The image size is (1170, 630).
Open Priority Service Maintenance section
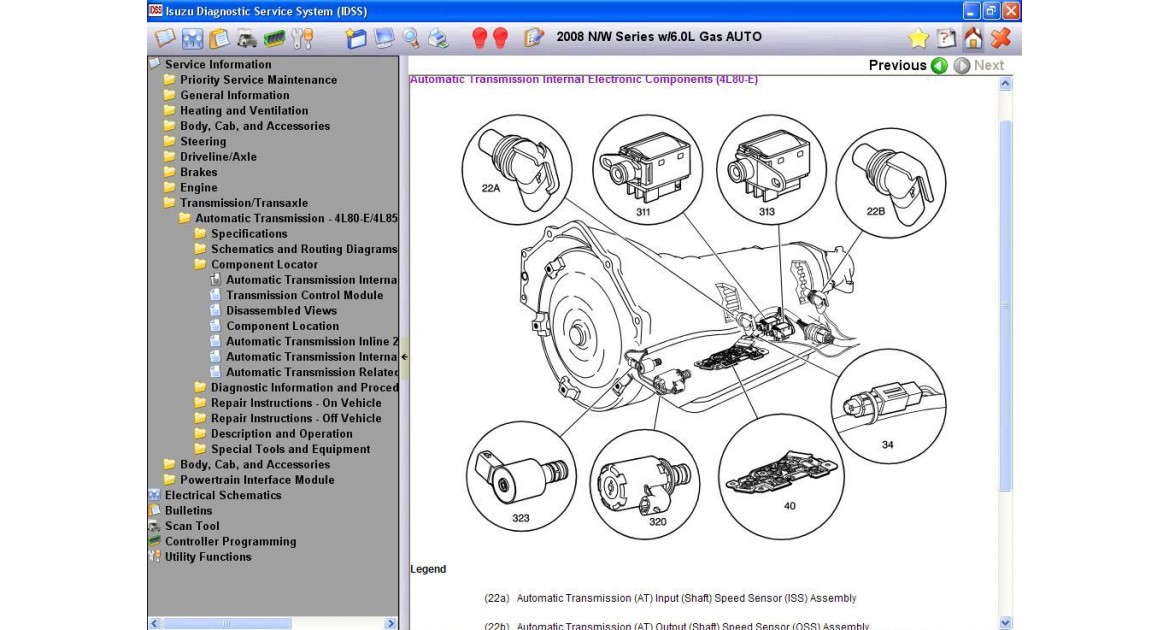point(258,80)
